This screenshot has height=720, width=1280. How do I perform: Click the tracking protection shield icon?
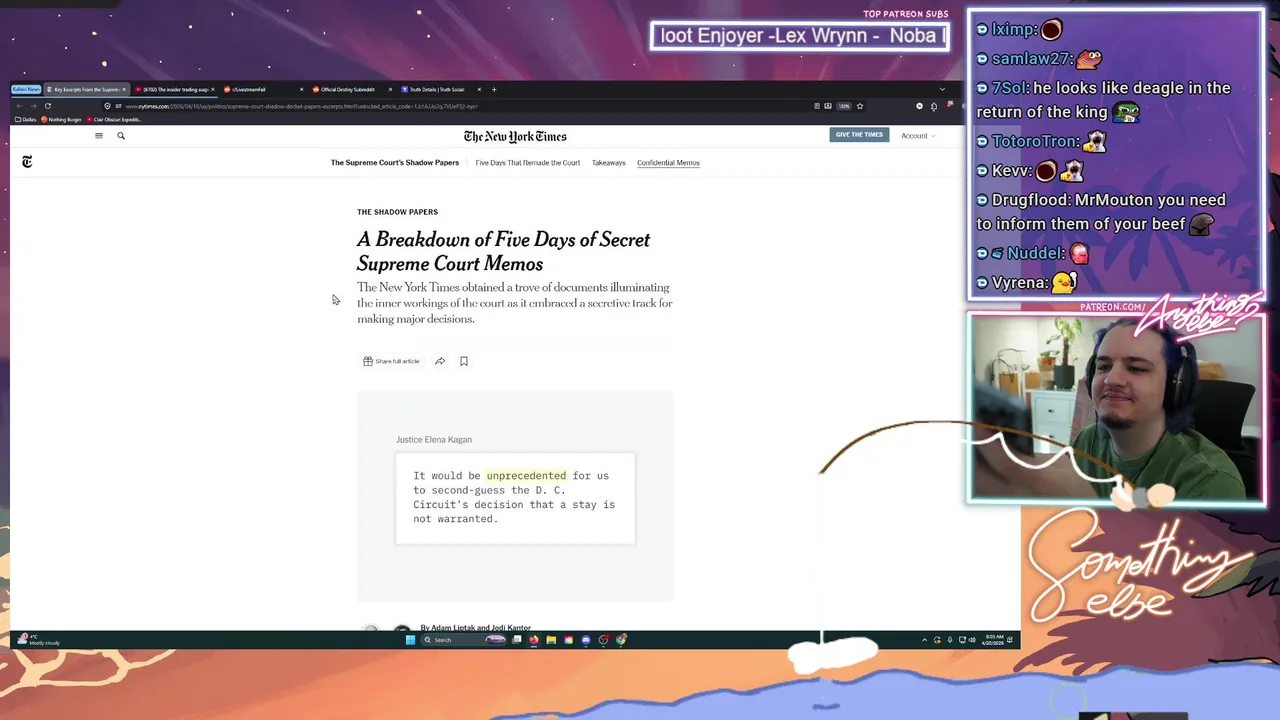[x=107, y=106]
